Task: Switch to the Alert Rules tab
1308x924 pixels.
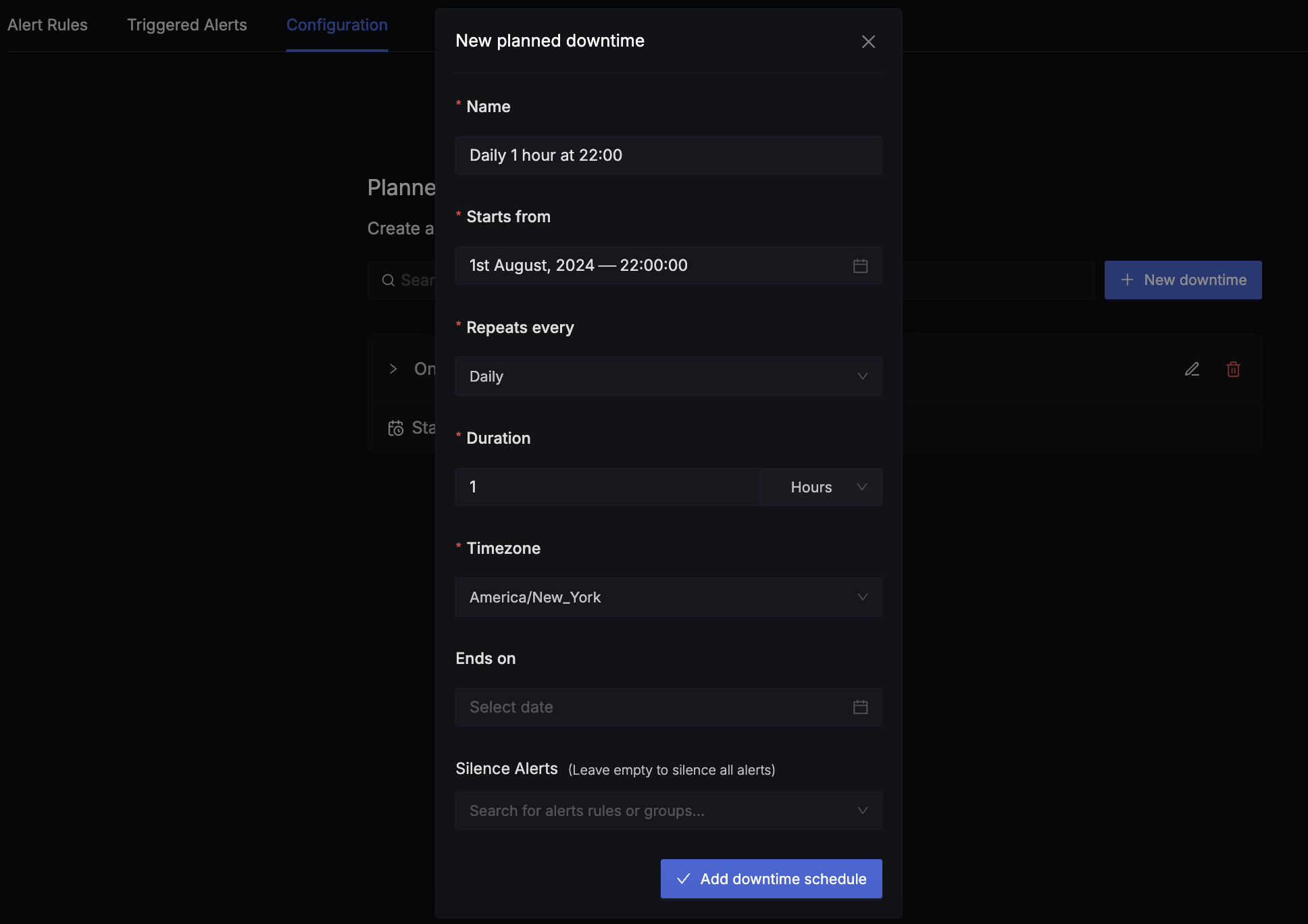Action: pos(47,25)
